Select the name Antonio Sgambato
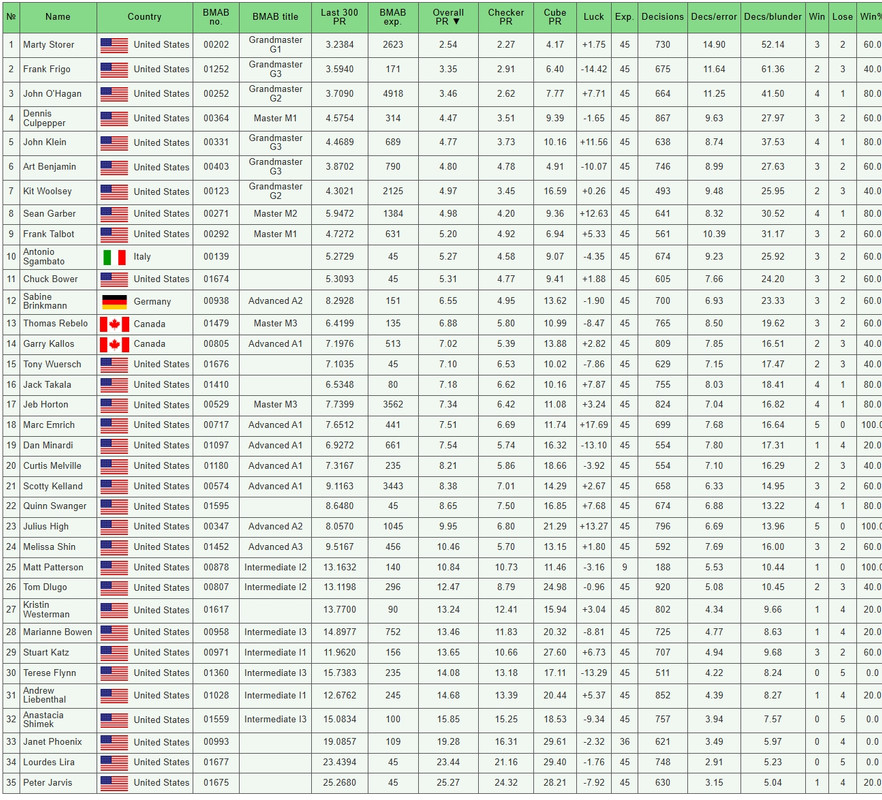Screen dimensions: 882x800 pos(44,257)
